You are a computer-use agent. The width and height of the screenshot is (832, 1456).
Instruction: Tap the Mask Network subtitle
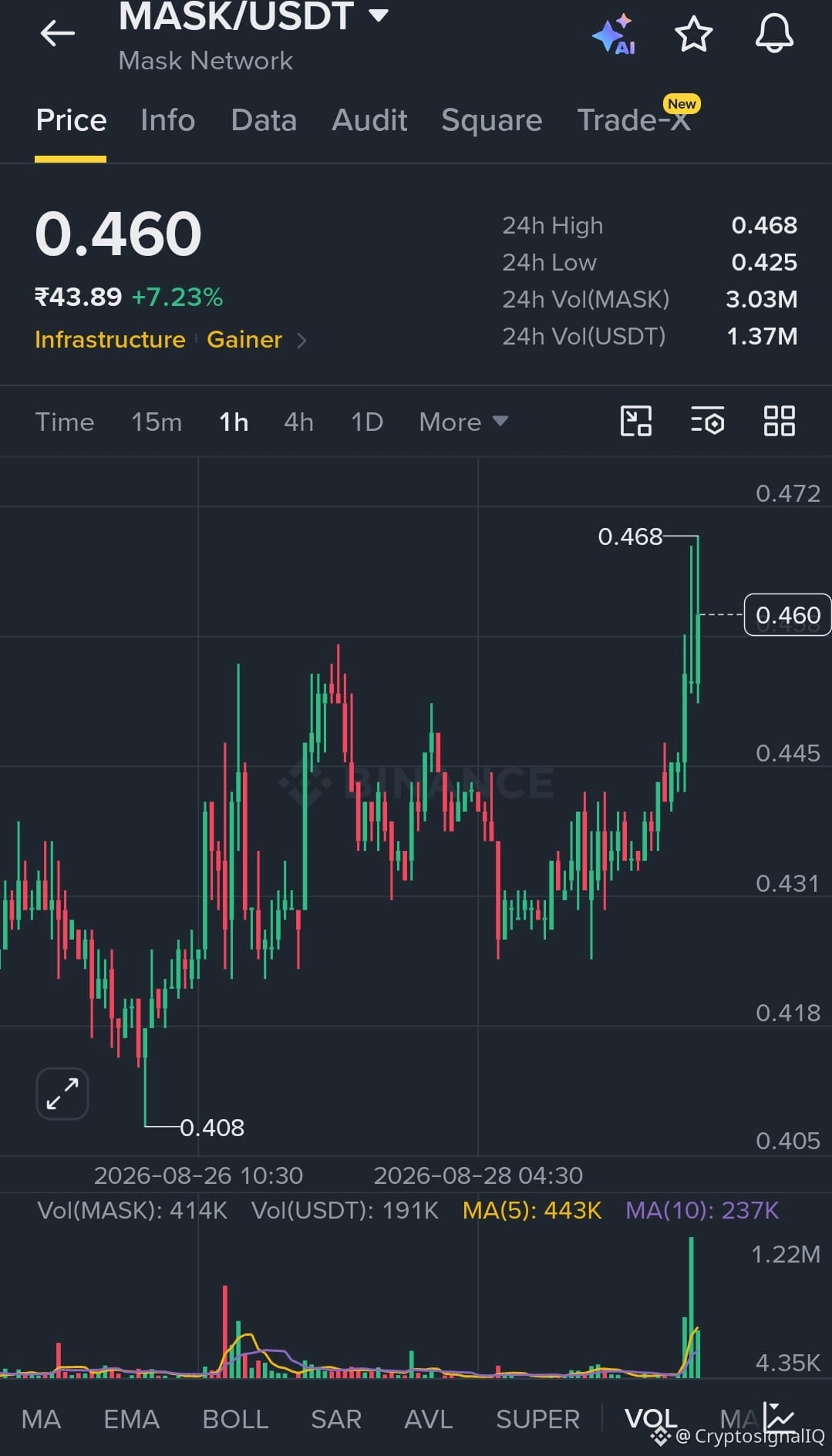205,61
